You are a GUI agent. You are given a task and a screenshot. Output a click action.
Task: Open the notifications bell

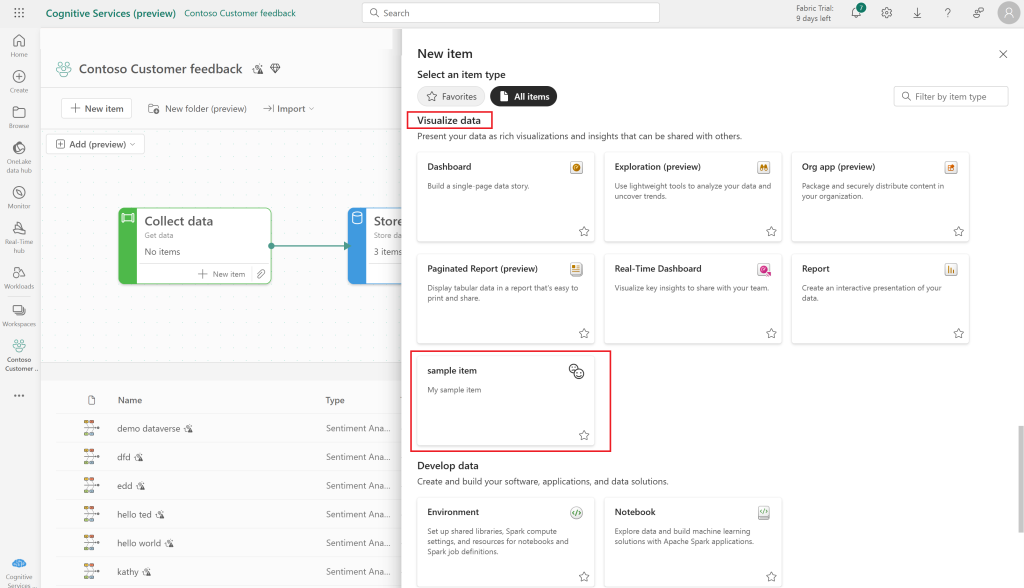point(856,12)
